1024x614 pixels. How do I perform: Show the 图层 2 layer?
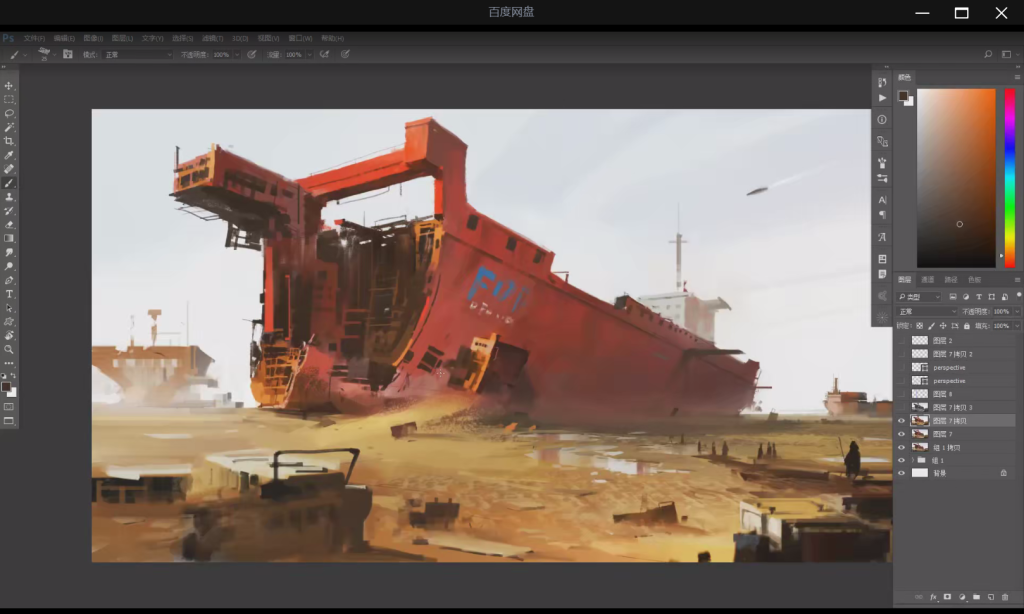pyautogui.click(x=901, y=341)
